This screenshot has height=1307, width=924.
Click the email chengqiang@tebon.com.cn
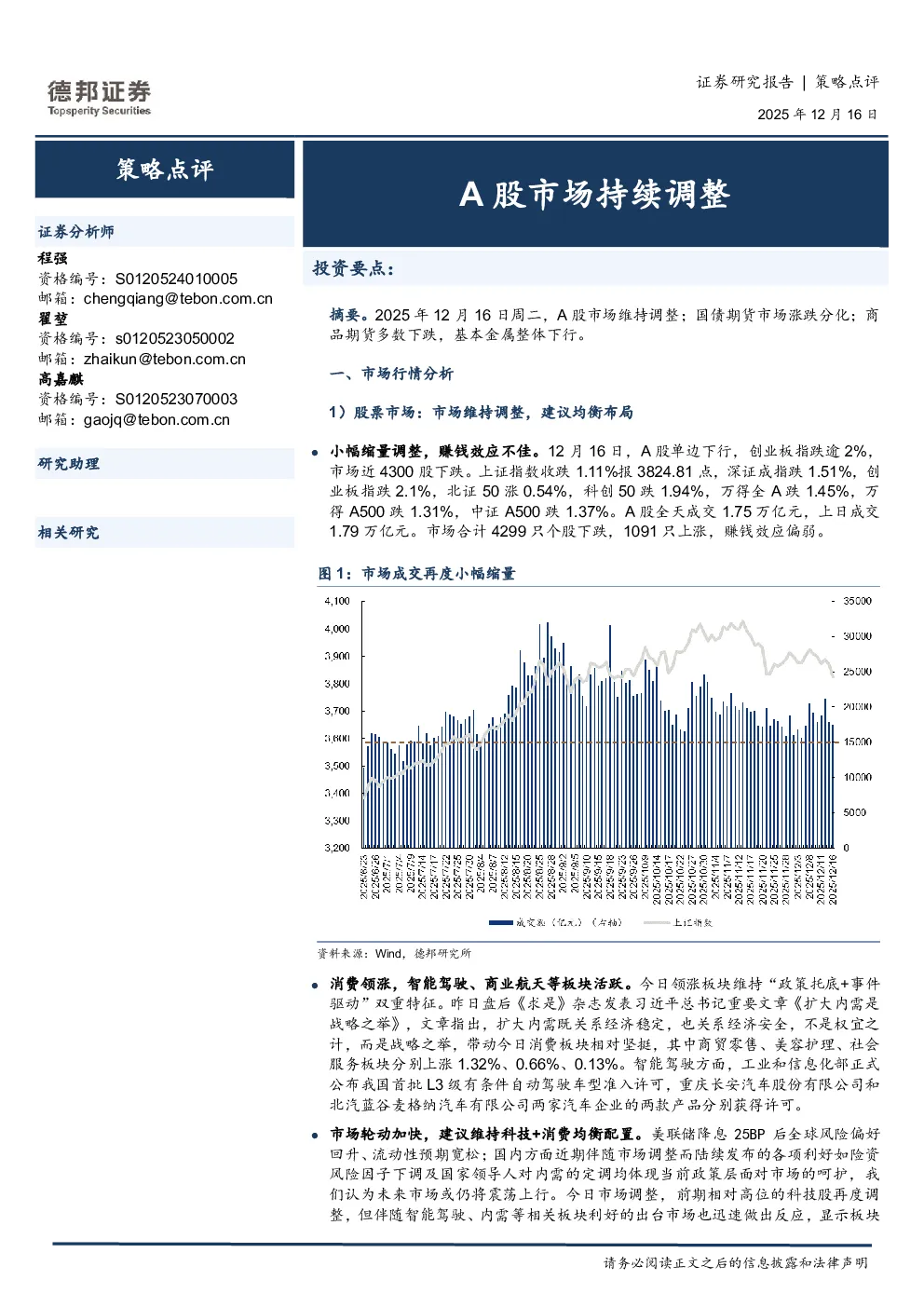click(x=178, y=298)
